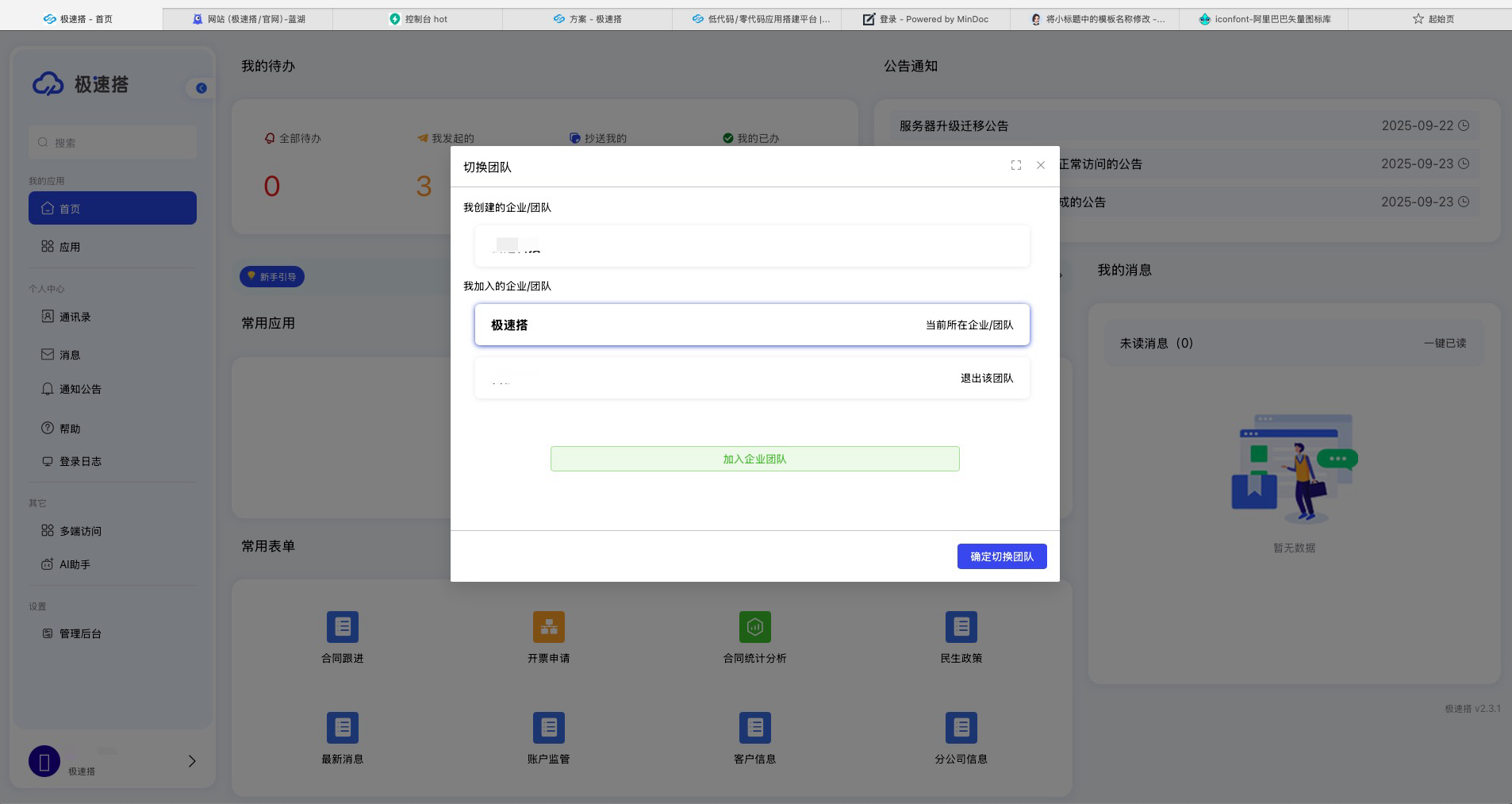Open the 合同统计分析 chart icon
Viewport: 1512px width, 804px height.
coord(754,627)
